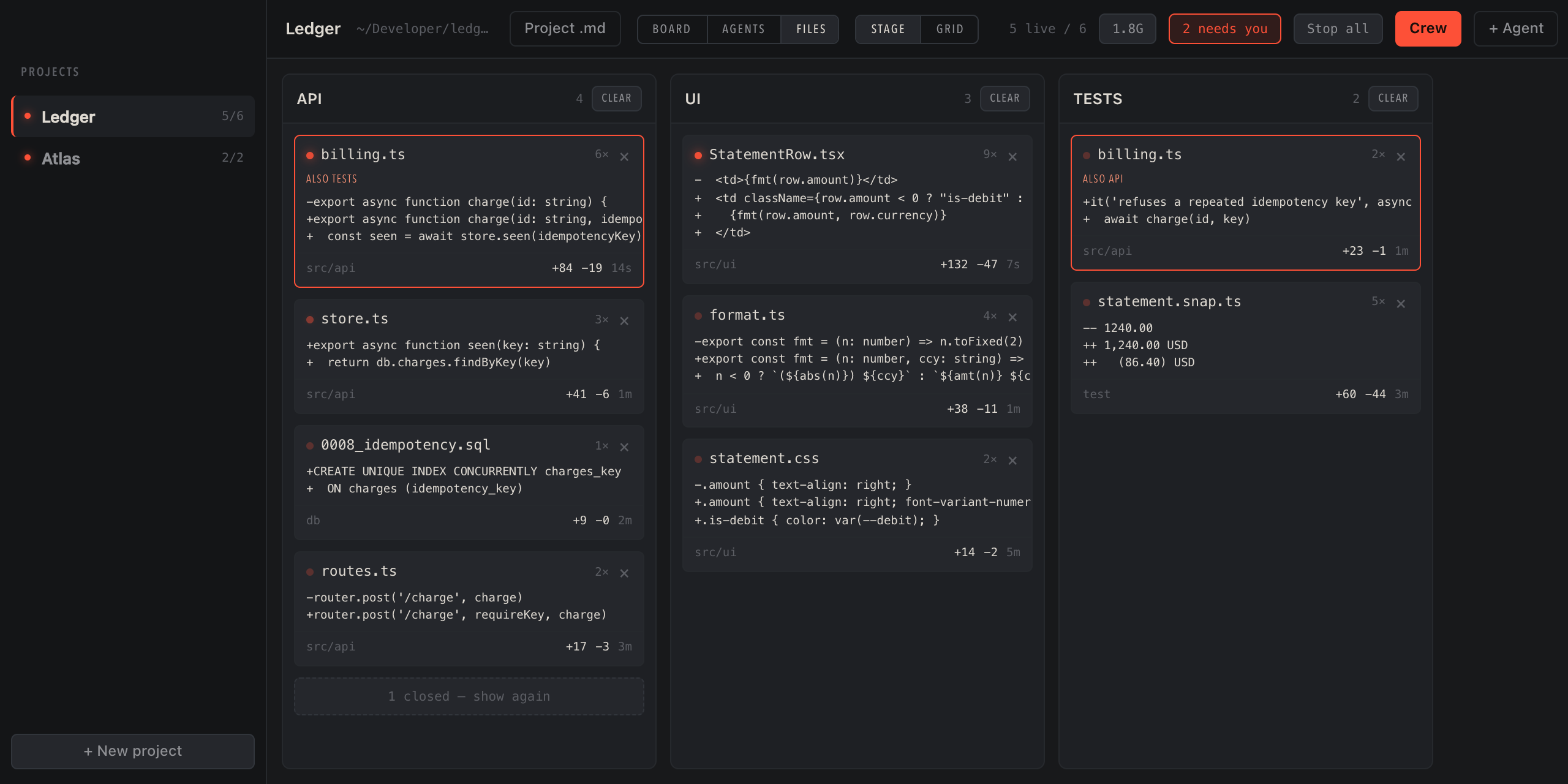The height and width of the screenshot is (784, 1568).
Task: Click the router.post requireKey diff line
Action: (x=456, y=615)
